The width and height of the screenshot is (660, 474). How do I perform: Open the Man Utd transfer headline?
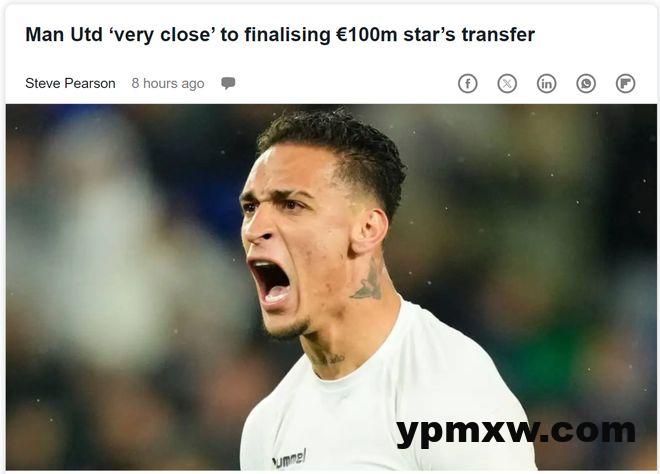(280, 35)
